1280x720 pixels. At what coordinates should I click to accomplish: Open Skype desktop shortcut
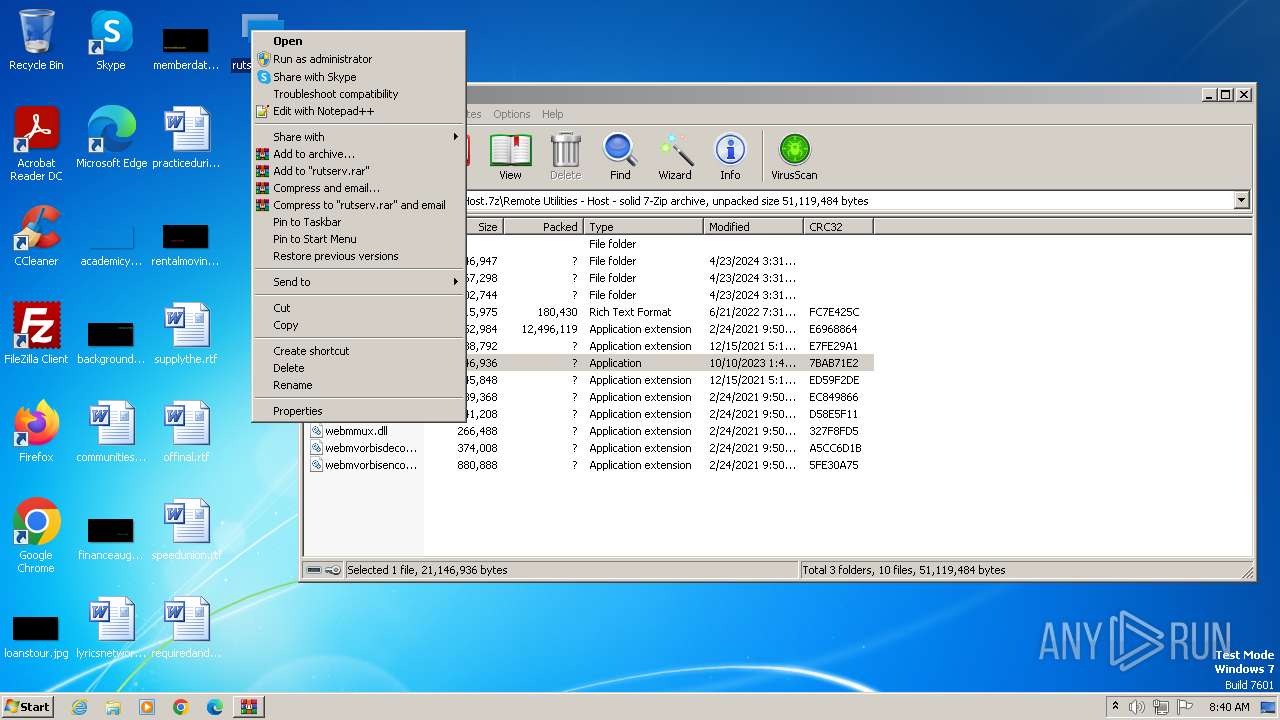coord(110,40)
